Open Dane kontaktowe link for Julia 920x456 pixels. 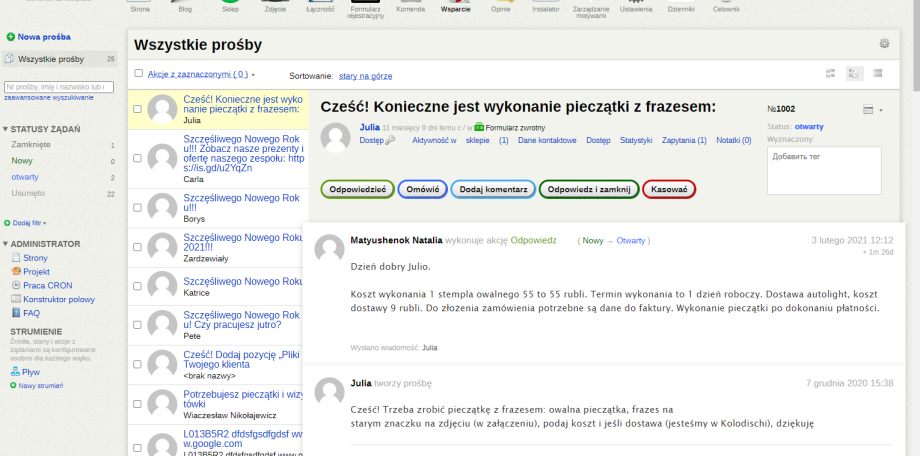point(547,141)
